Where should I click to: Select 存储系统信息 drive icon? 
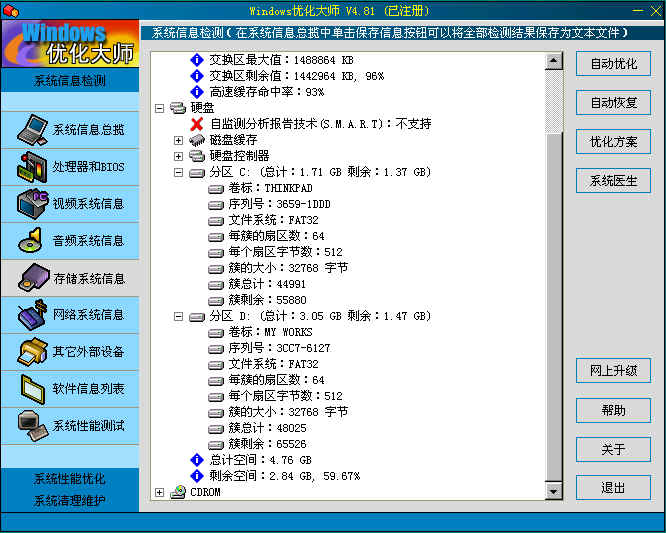click(x=33, y=278)
